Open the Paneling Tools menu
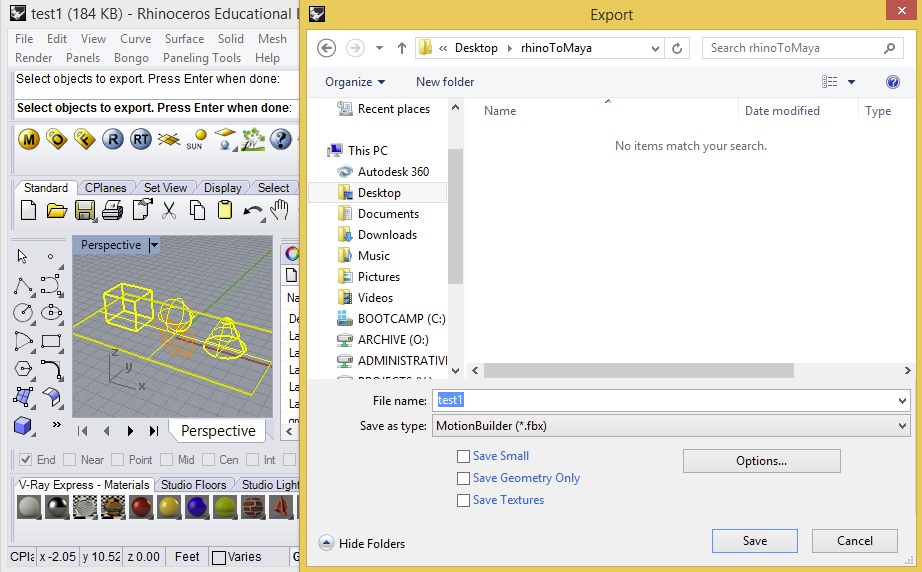Viewport: 922px width, 572px height. click(x=202, y=58)
